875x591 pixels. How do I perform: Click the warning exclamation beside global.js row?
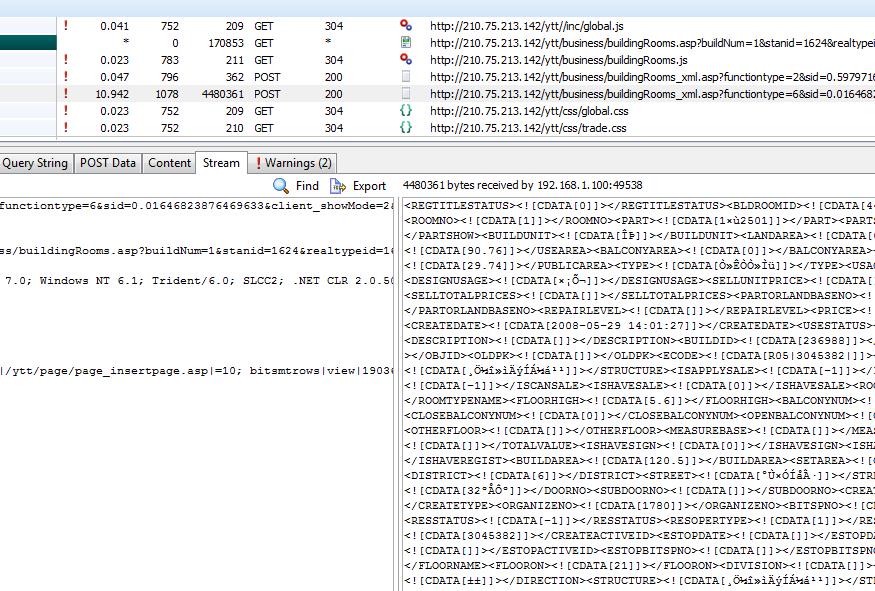tap(66, 25)
